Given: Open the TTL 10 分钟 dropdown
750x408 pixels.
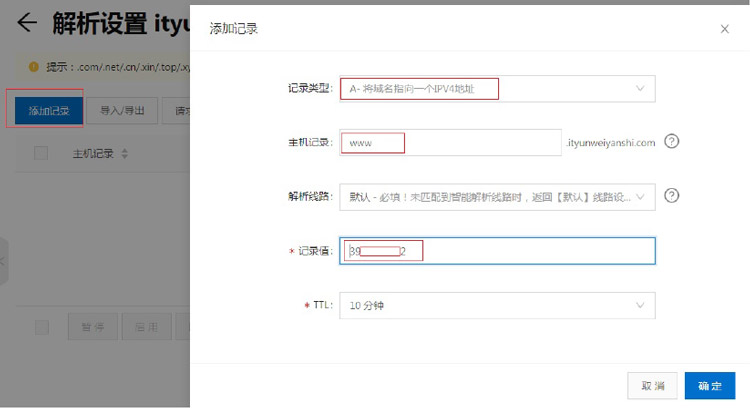Looking at the screenshot, I should point(497,305).
